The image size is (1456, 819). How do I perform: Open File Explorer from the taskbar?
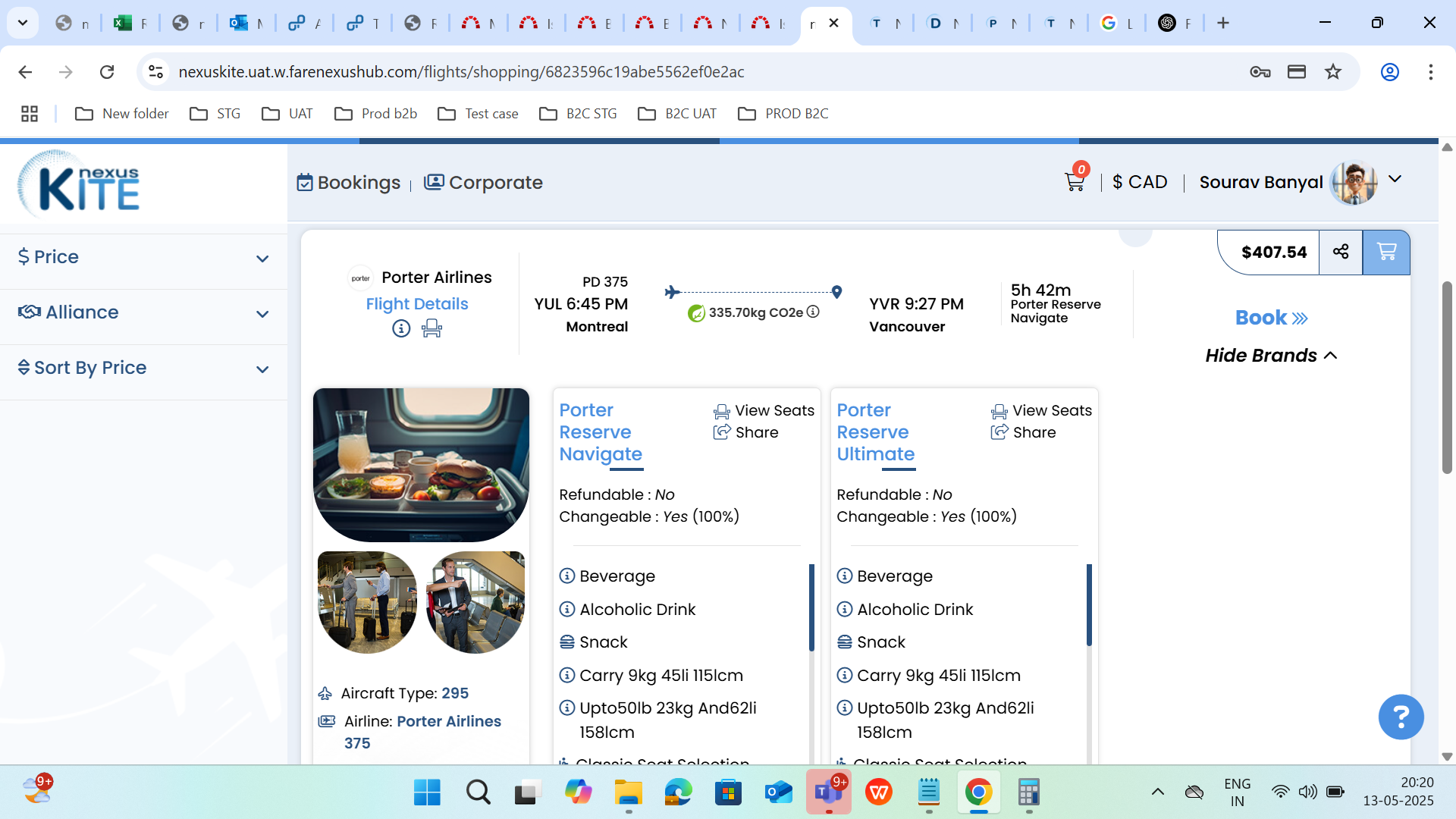point(628,792)
